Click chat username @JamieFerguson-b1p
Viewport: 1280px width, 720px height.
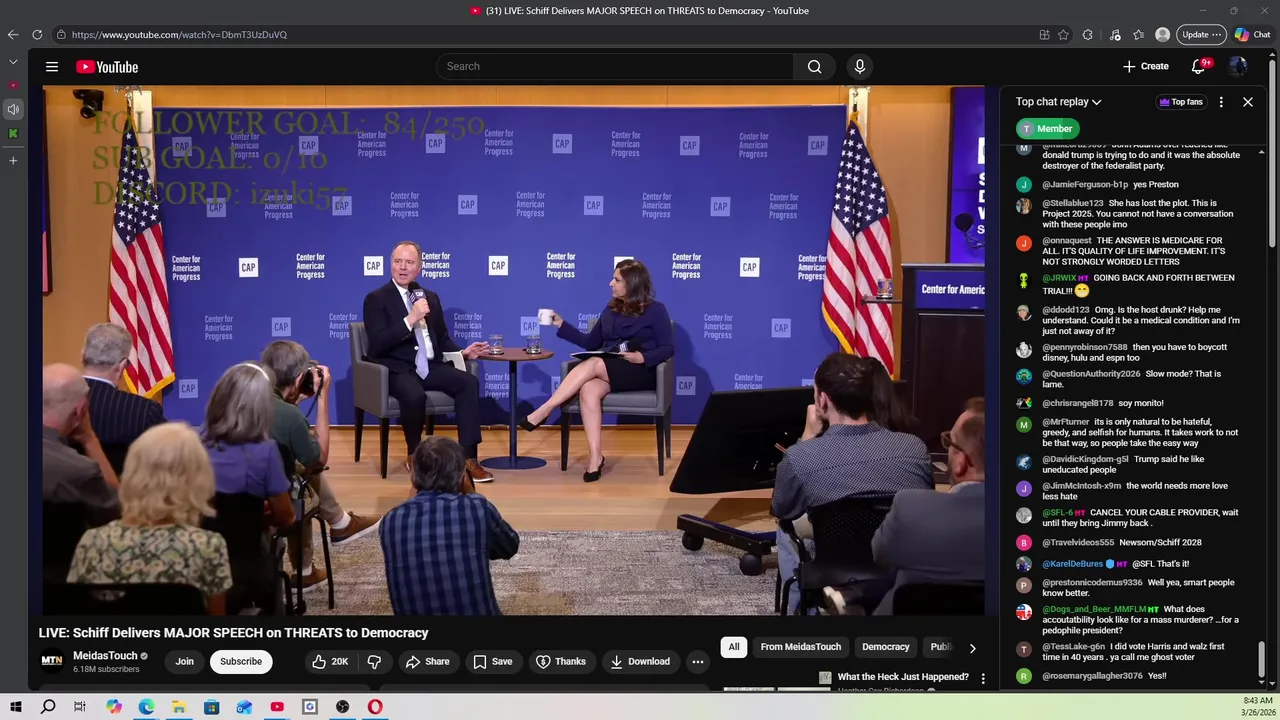[1085, 185]
